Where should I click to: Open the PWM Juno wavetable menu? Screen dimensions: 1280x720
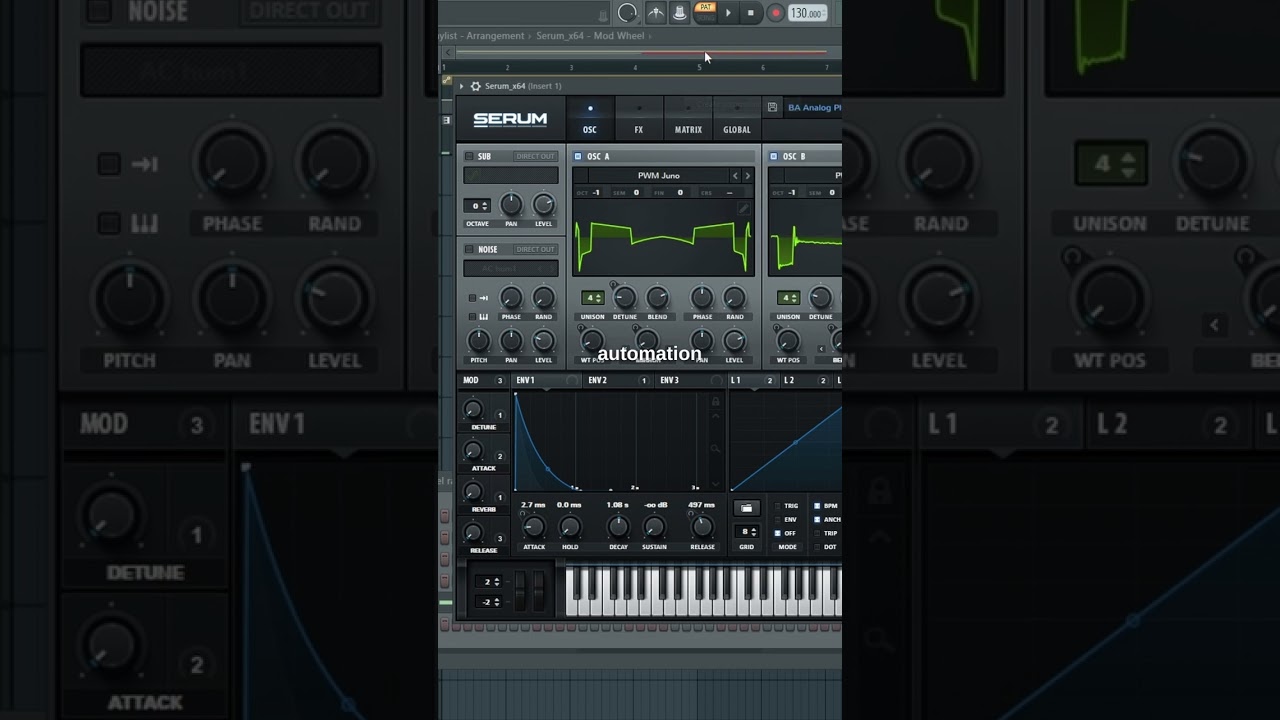click(658, 176)
